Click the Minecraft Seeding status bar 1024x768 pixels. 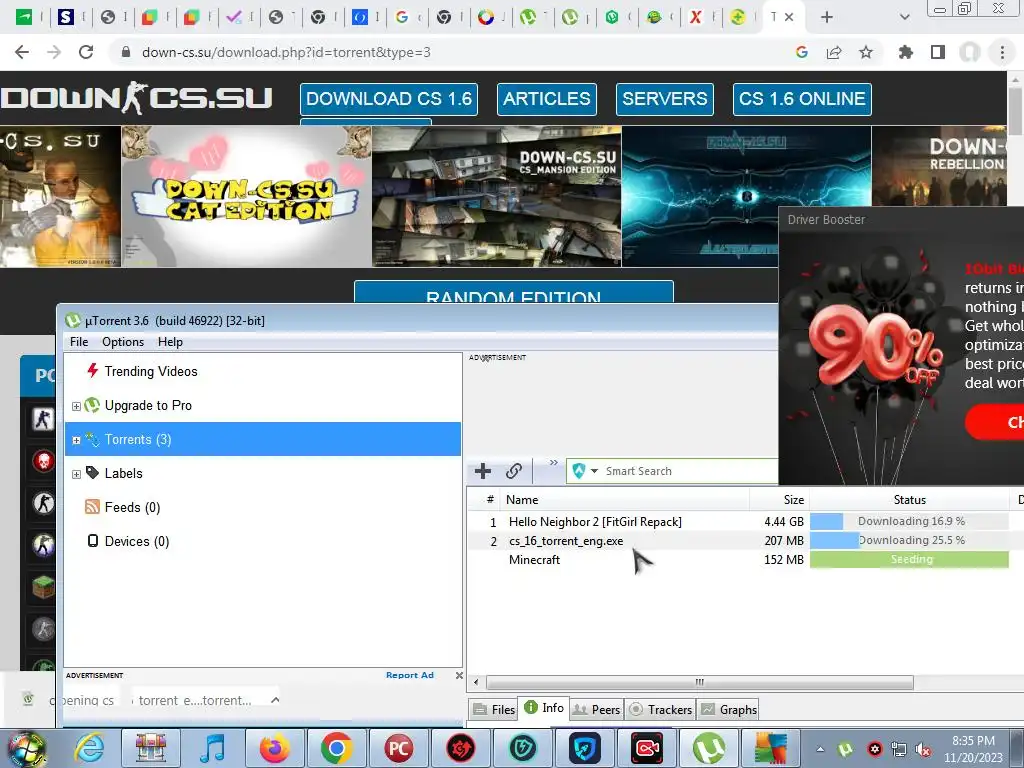pyautogui.click(x=909, y=559)
